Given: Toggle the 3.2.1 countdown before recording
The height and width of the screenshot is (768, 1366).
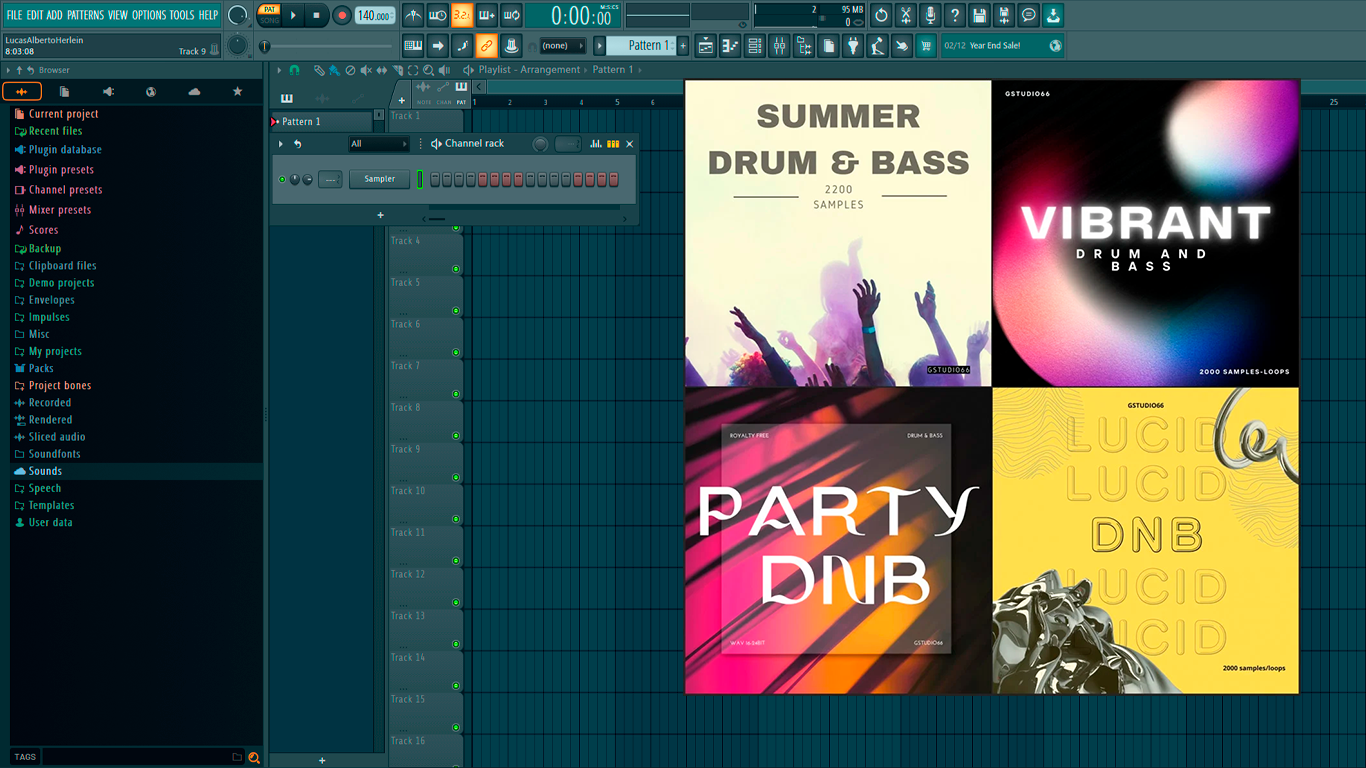Looking at the screenshot, I should [462, 15].
